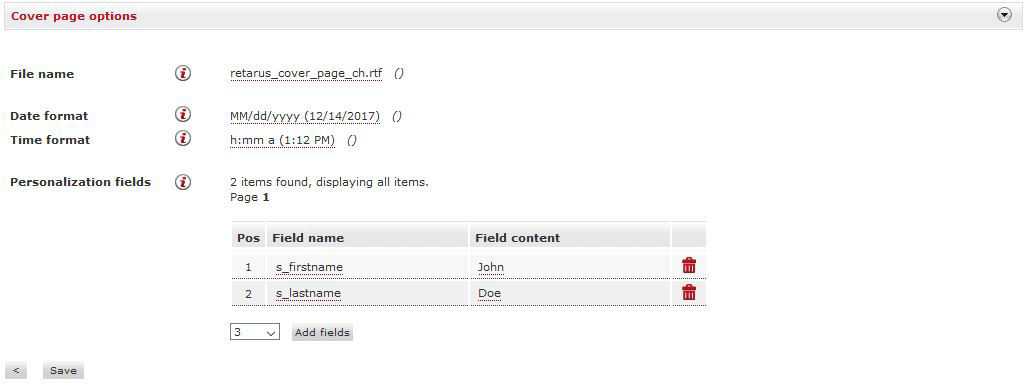The image size is (1026, 391).
Task: Delete the s_firstname row with trash icon
Action: pyautogui.click(x=689, y=265)
